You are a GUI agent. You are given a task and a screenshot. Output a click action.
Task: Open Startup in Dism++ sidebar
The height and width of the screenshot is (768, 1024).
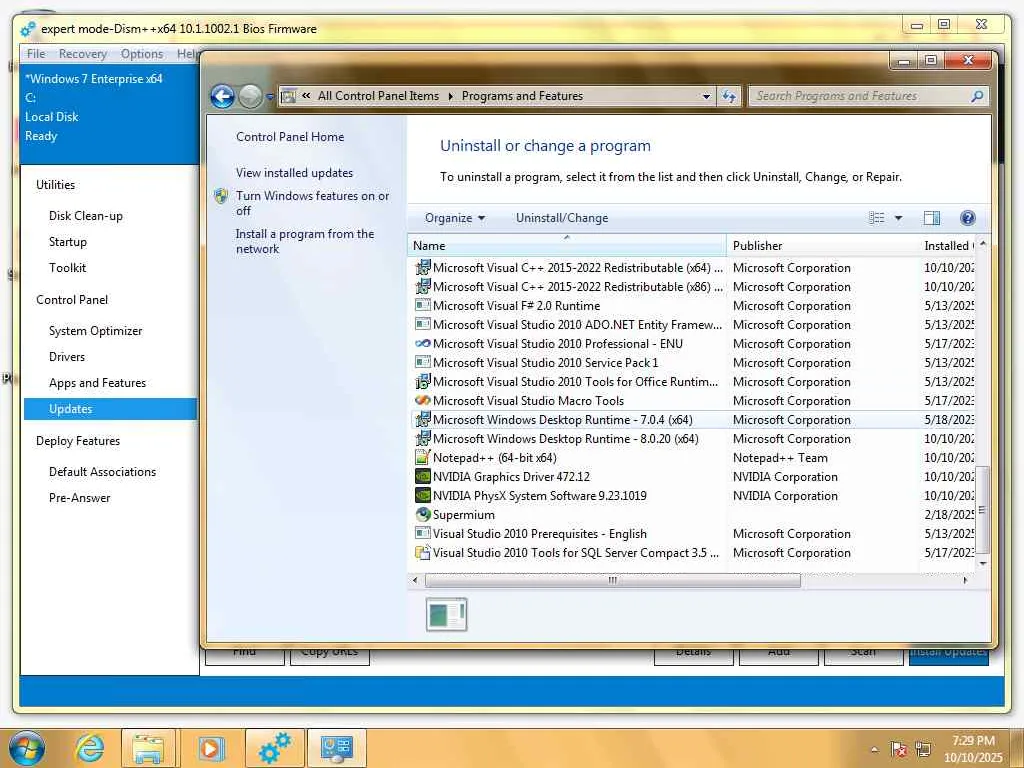[x=67, y=242]
